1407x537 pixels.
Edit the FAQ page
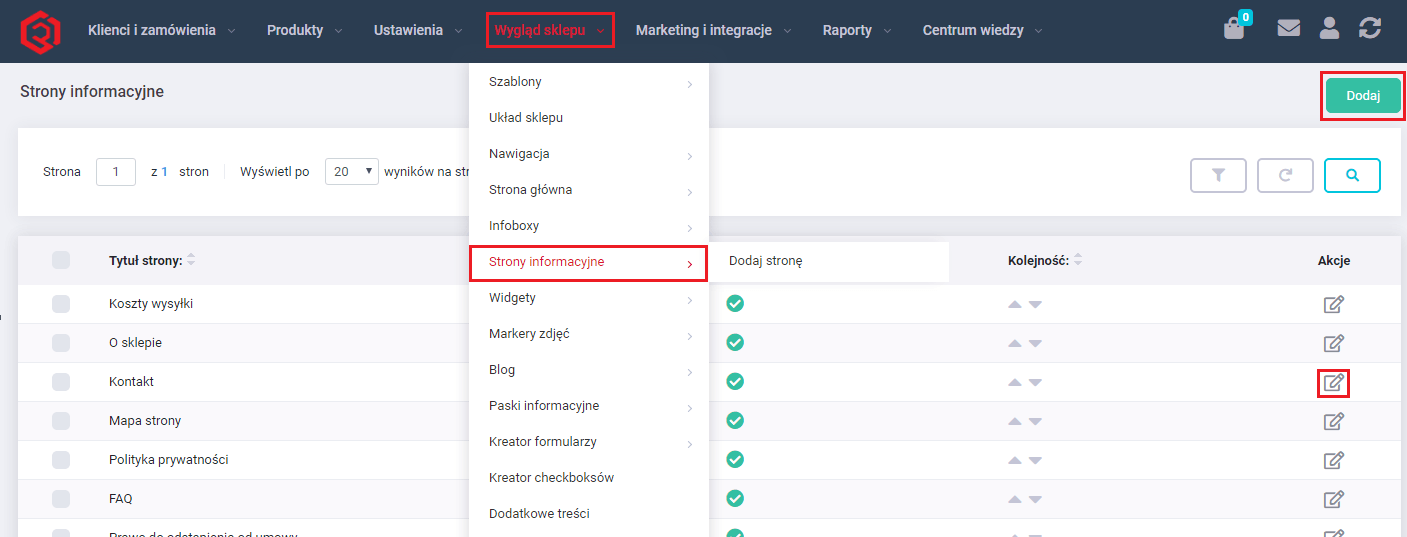tap(1333, 499)
